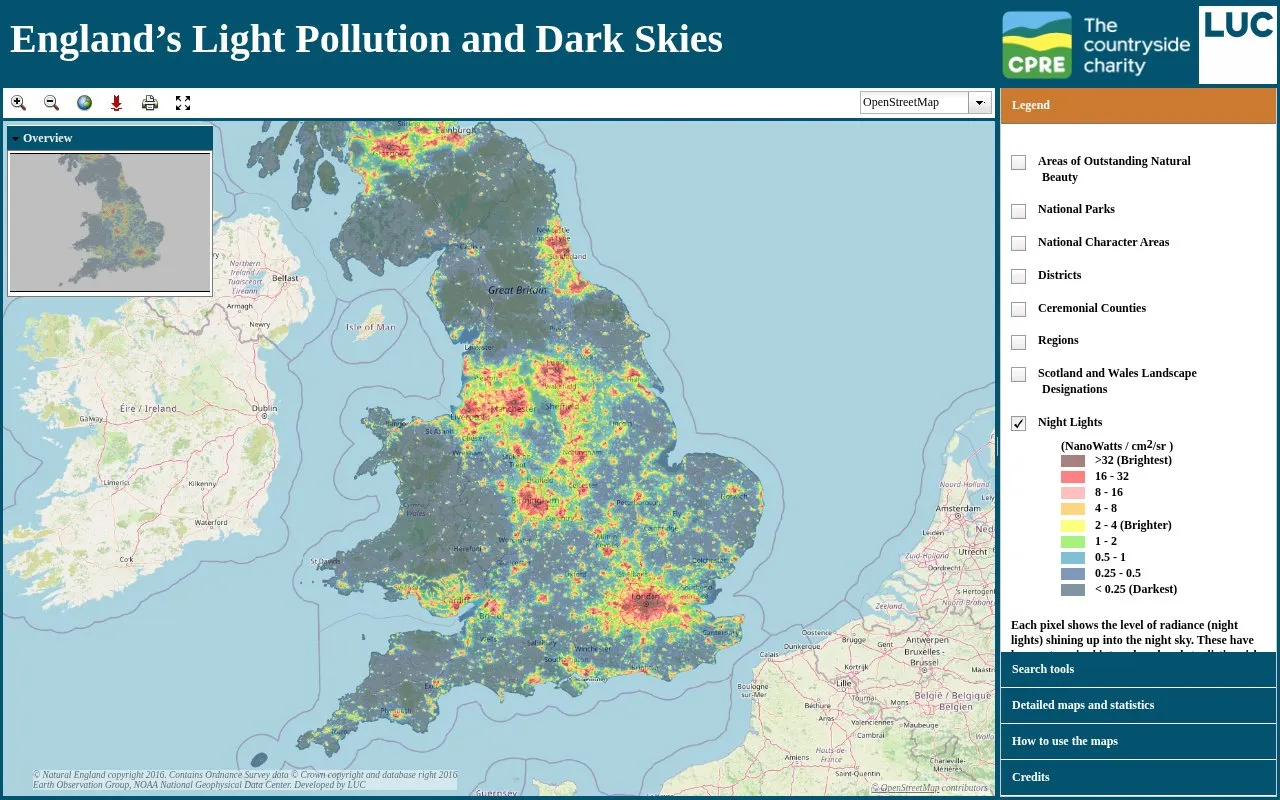Image resolution: width=1280 pixels, height=800 pixels.
Task: Click the full screen arrows icon
Action: 183,102
